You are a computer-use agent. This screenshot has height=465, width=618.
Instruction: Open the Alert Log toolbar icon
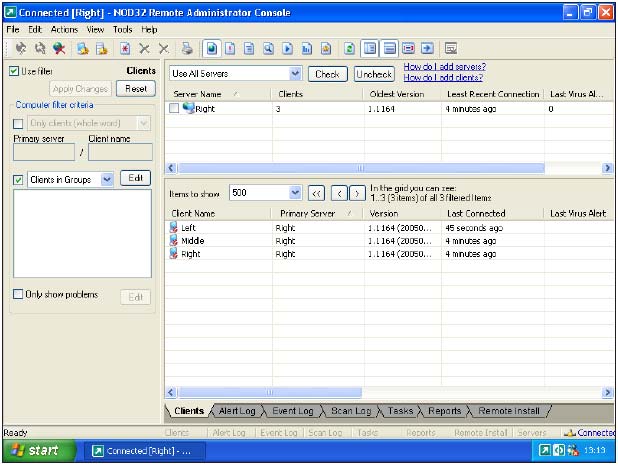[230, 48]
